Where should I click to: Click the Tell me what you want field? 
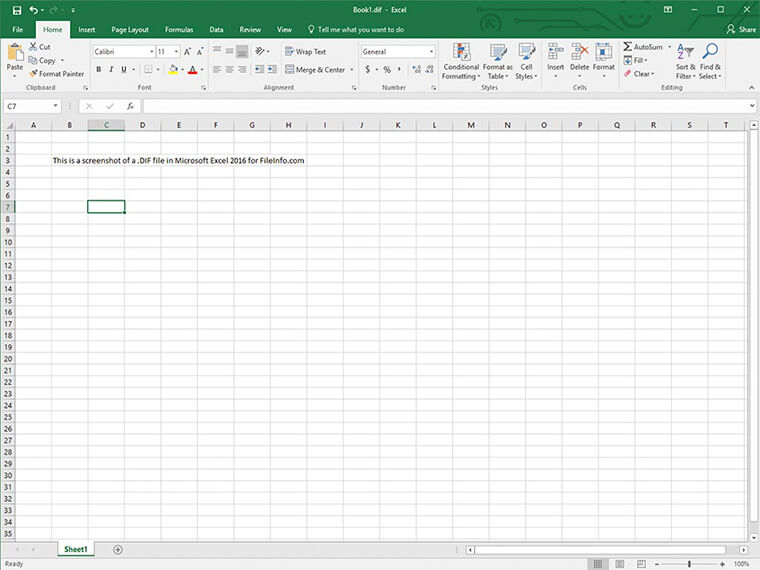click(x=356, y=30)
